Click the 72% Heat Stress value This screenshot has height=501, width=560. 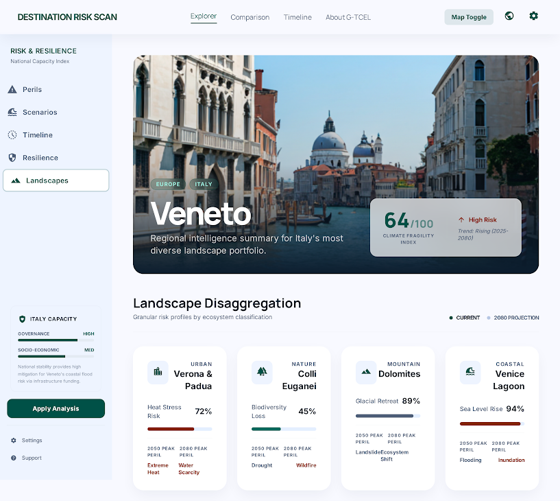pos(203,411)
